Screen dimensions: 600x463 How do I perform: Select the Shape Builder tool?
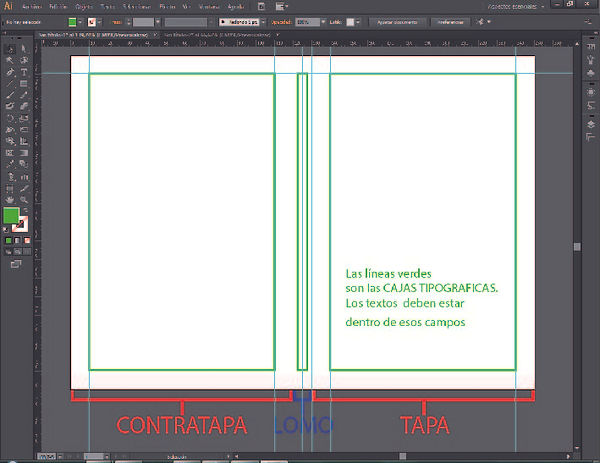pos(10,141)
